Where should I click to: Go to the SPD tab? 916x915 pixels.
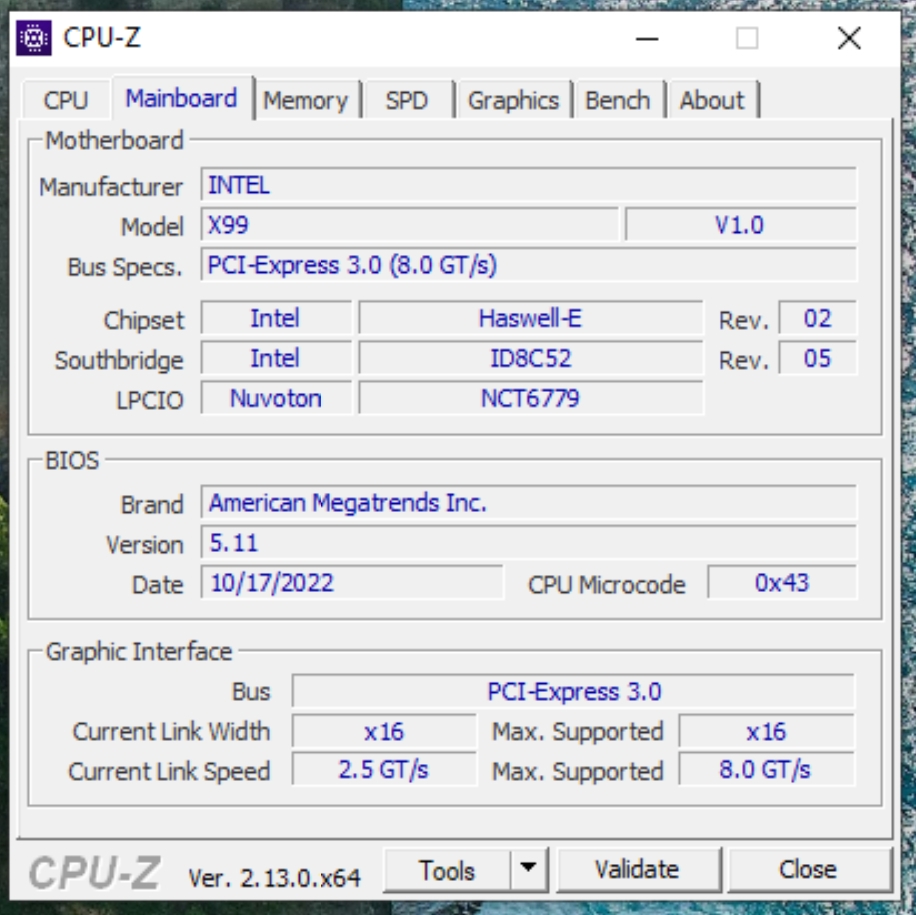tap(407, 100)
